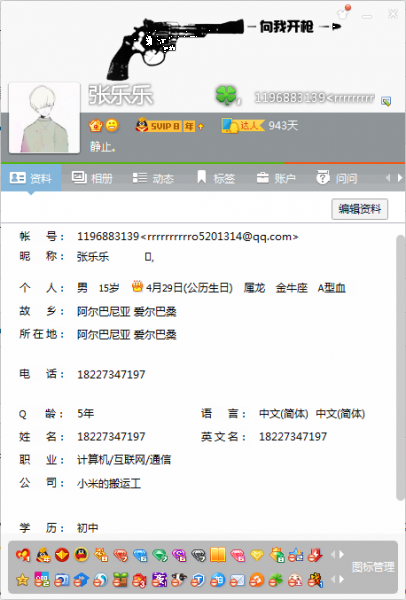Open the 账户 tab

[x=276, y=178]
